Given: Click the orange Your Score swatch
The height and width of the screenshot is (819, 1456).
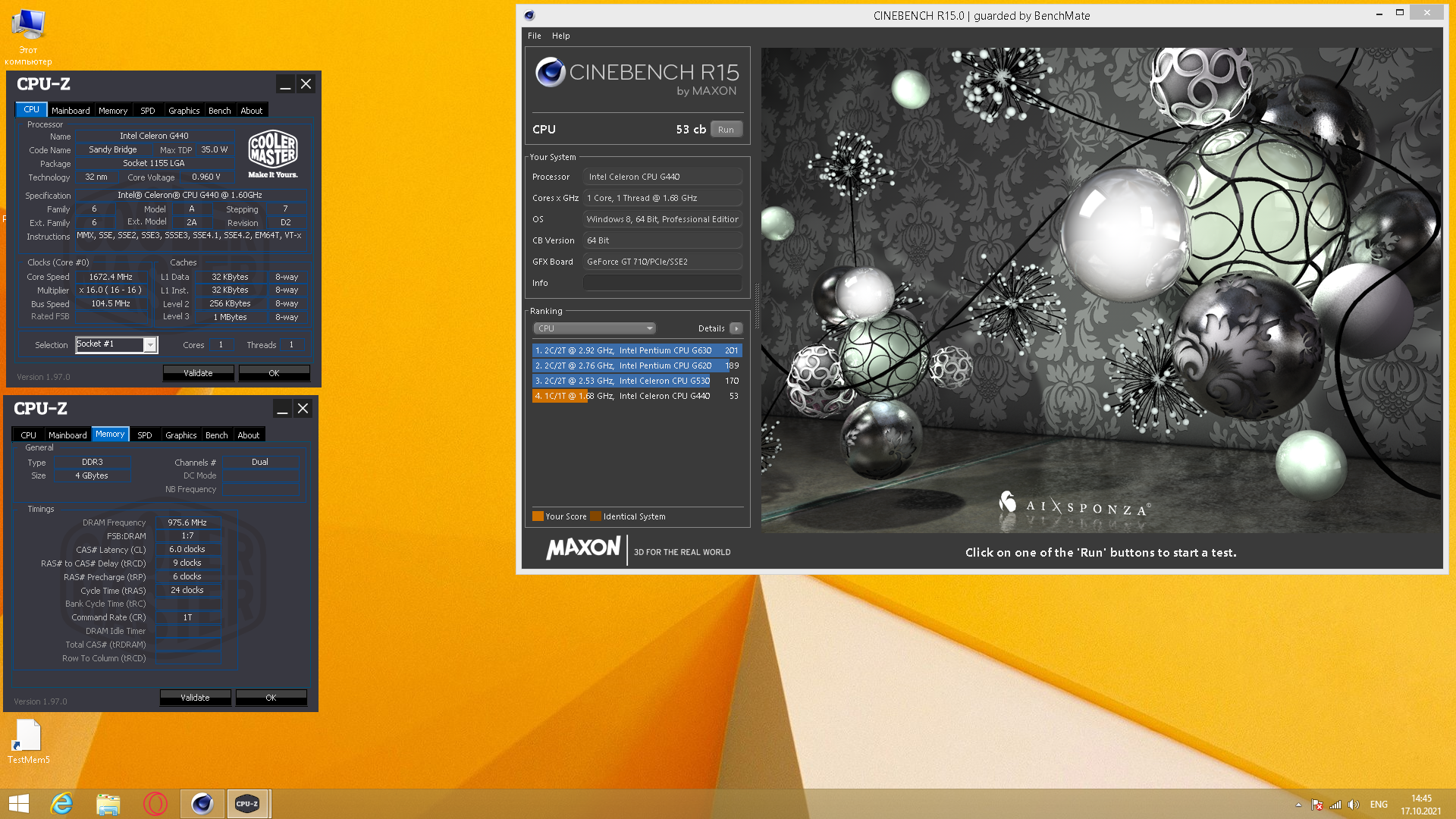Looking at the screenshot, I should pyautogui.click(x=538, y=516).
